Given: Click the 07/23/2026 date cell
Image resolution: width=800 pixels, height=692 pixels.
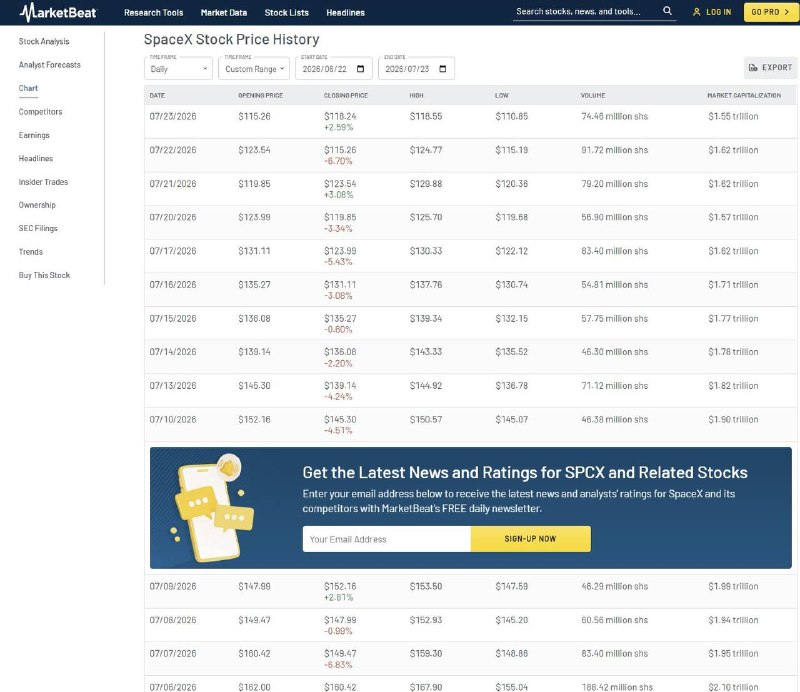Looking at the screenshot, I should pyautogui.click(x=173, y=116).
